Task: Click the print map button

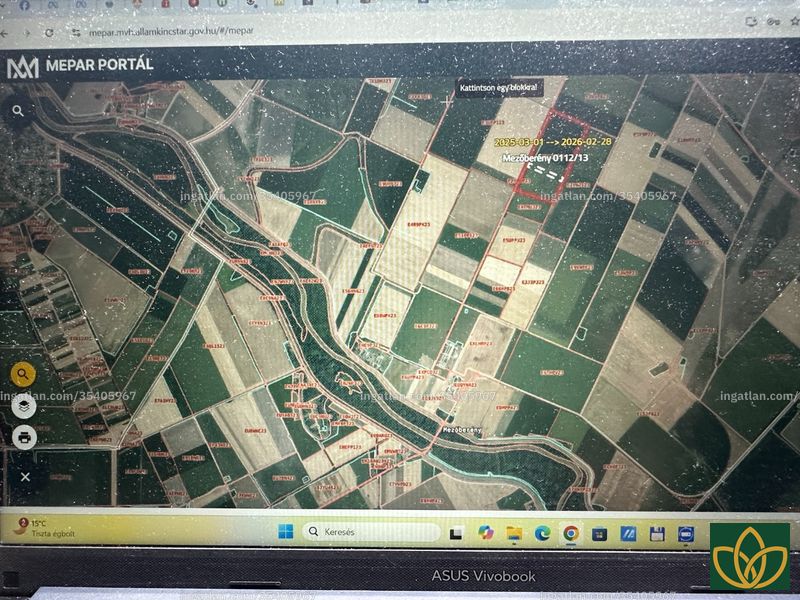Action: click(24, 437)
